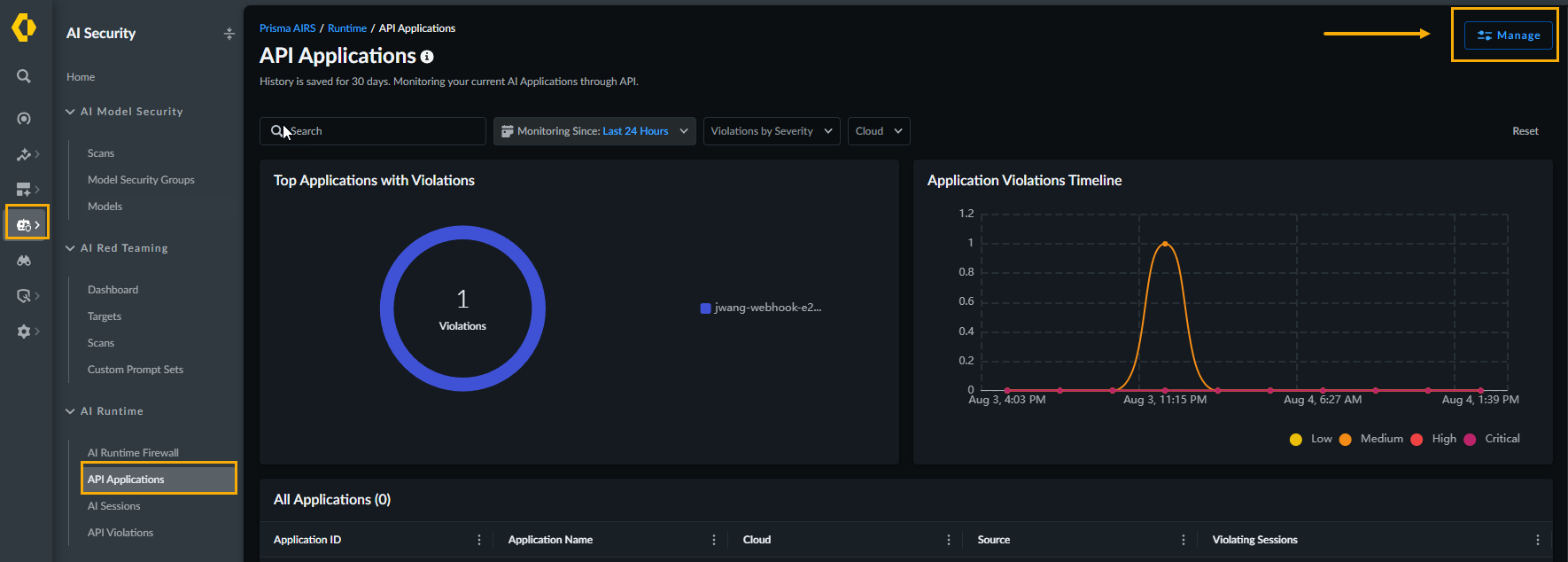Sort by the Source column header
Viewport: 1568px width, 562px height.
tap(993, 540)
